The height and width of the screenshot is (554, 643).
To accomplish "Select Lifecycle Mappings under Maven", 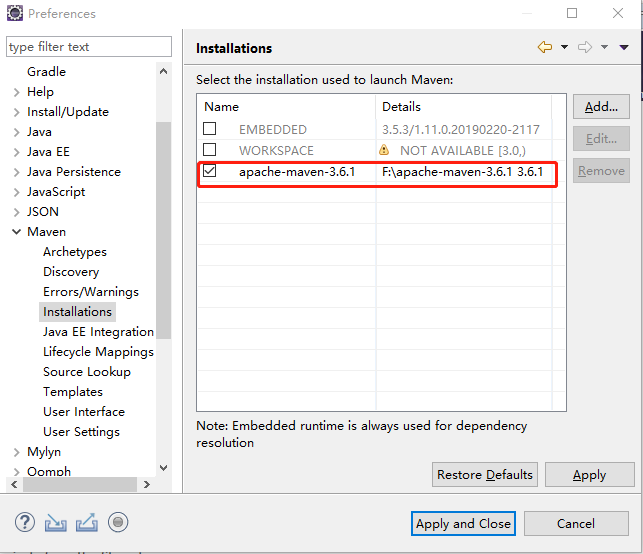I will click(98, 352).
